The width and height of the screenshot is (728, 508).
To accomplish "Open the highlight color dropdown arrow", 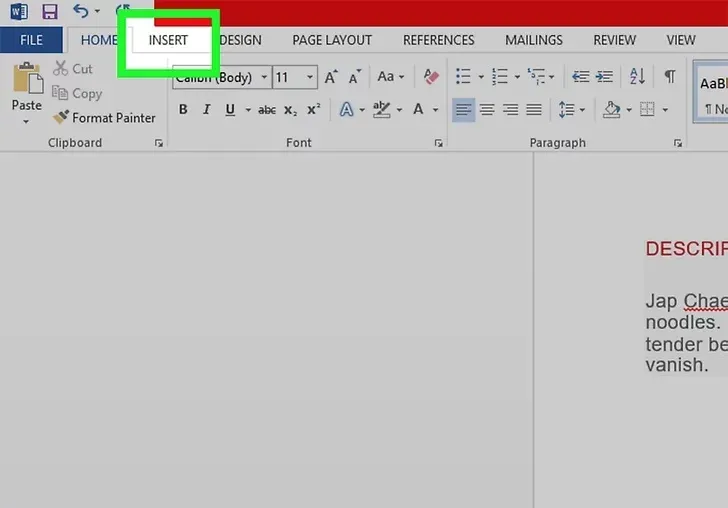I will pyautogui.click(x=399, y=110).
